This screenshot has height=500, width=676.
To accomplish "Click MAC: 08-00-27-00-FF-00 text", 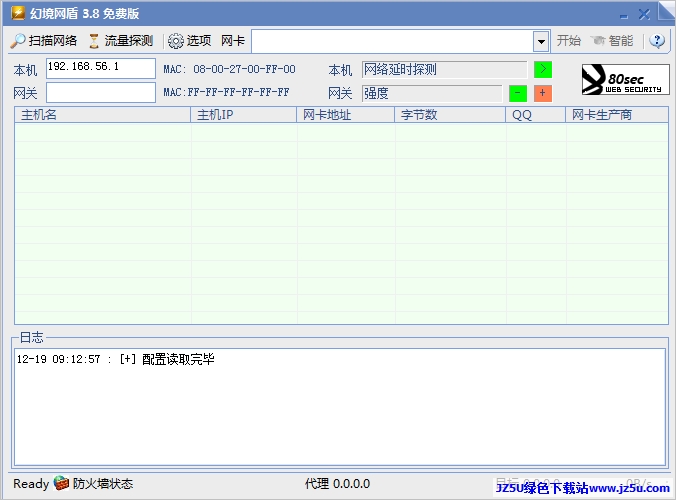I will (x=229, y=69).
